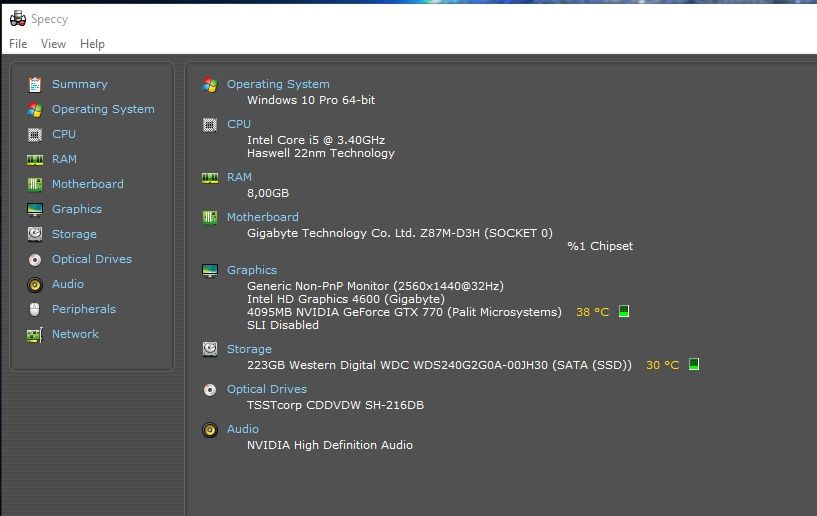
Task: Click the Graphics heading link in summary
Action: tap(252, 270)
